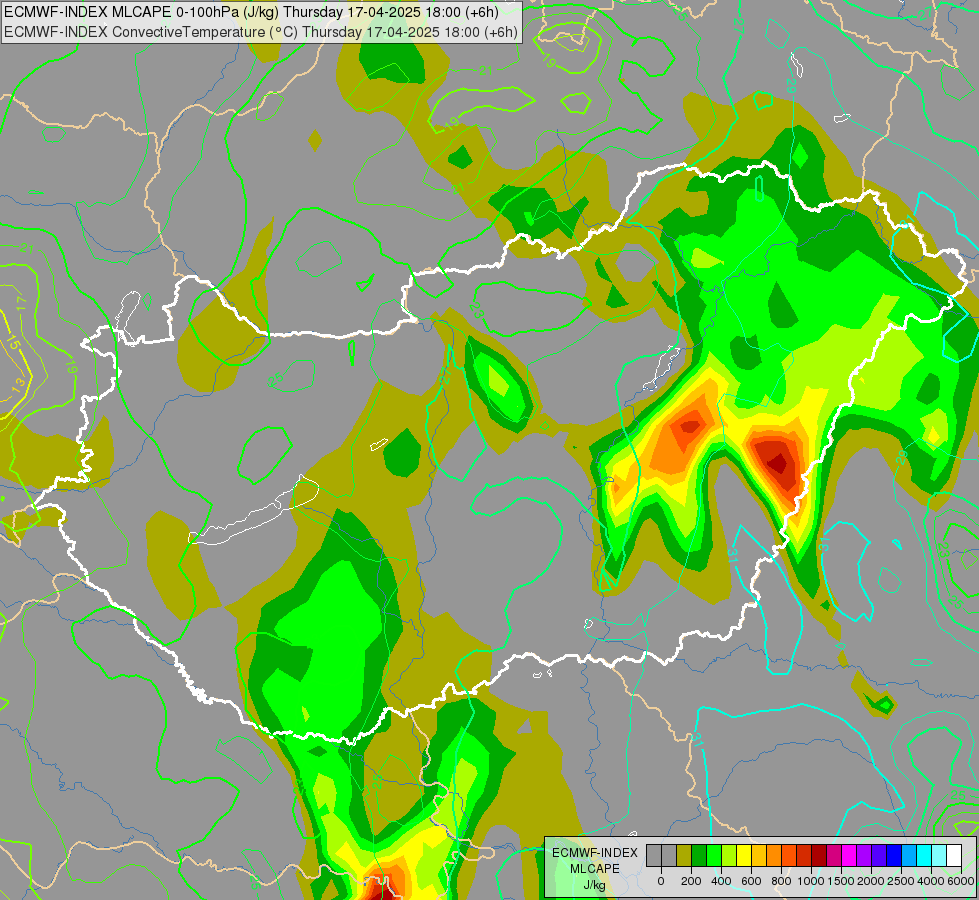Click the MLCAPE 0-100hPa title line
This screenshot has width=979, height=900.
(251, 12)
